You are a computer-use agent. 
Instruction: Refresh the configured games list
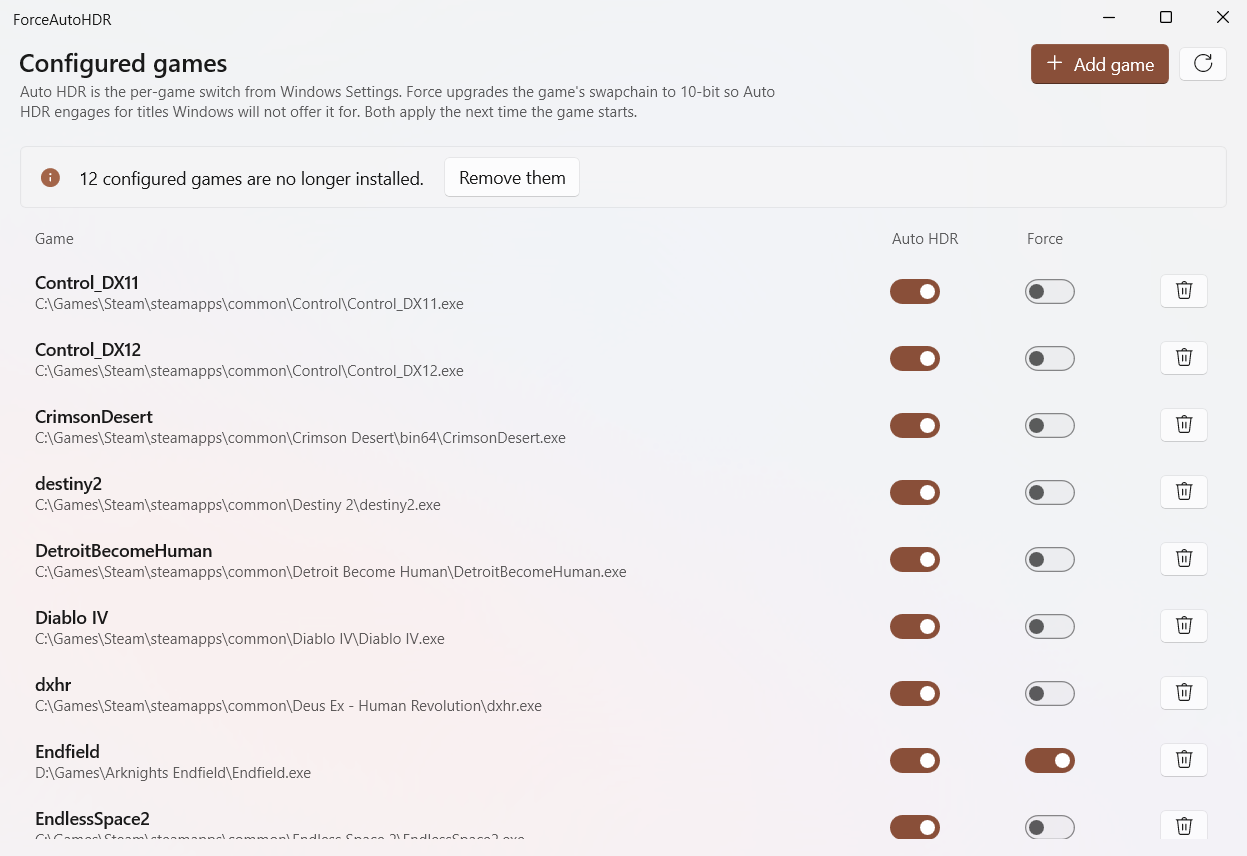[x=1203, y=64]
